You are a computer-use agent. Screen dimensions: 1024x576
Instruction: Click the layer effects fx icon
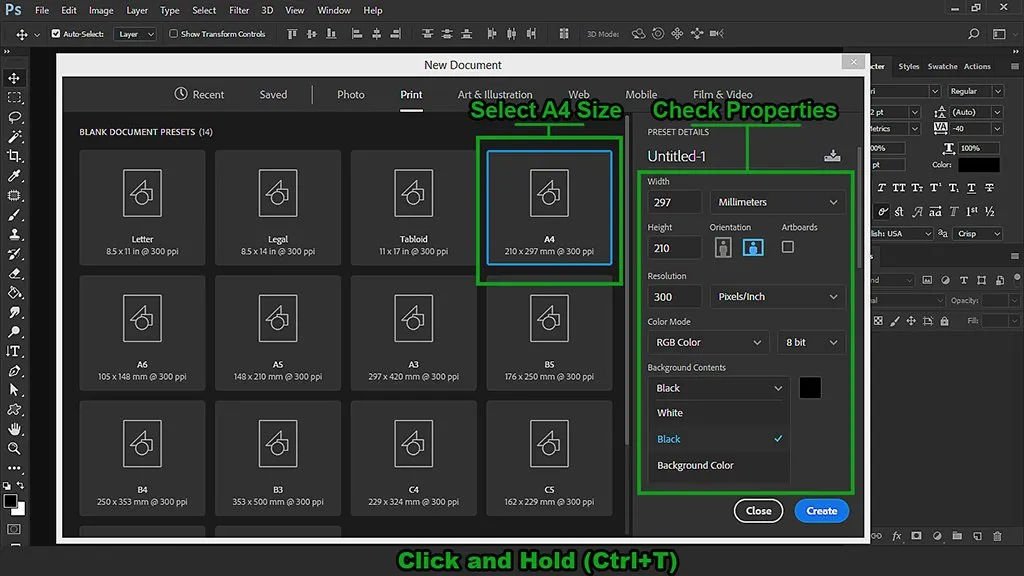click(x=897, y=536)
